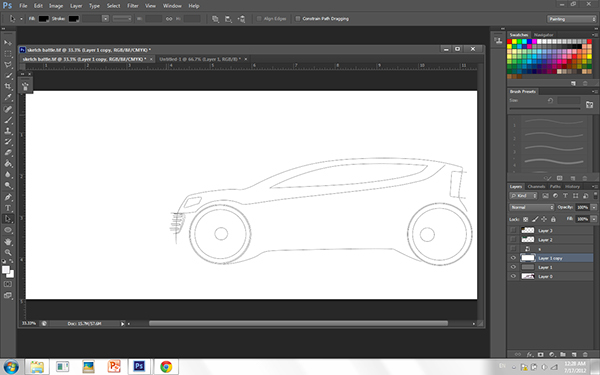This screenshot has width=600, height=375.
Task: Open path arrangement icon in options bar
Action: coord(241,19)
